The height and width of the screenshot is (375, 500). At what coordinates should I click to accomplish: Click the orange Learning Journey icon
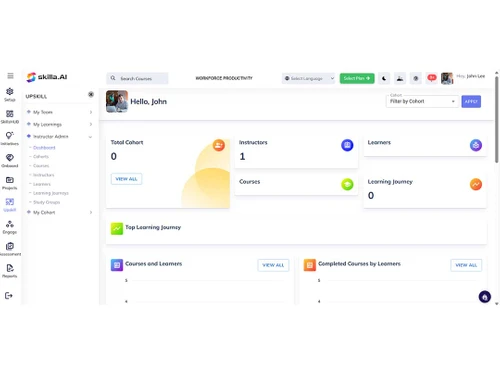(x=476, y=184)
